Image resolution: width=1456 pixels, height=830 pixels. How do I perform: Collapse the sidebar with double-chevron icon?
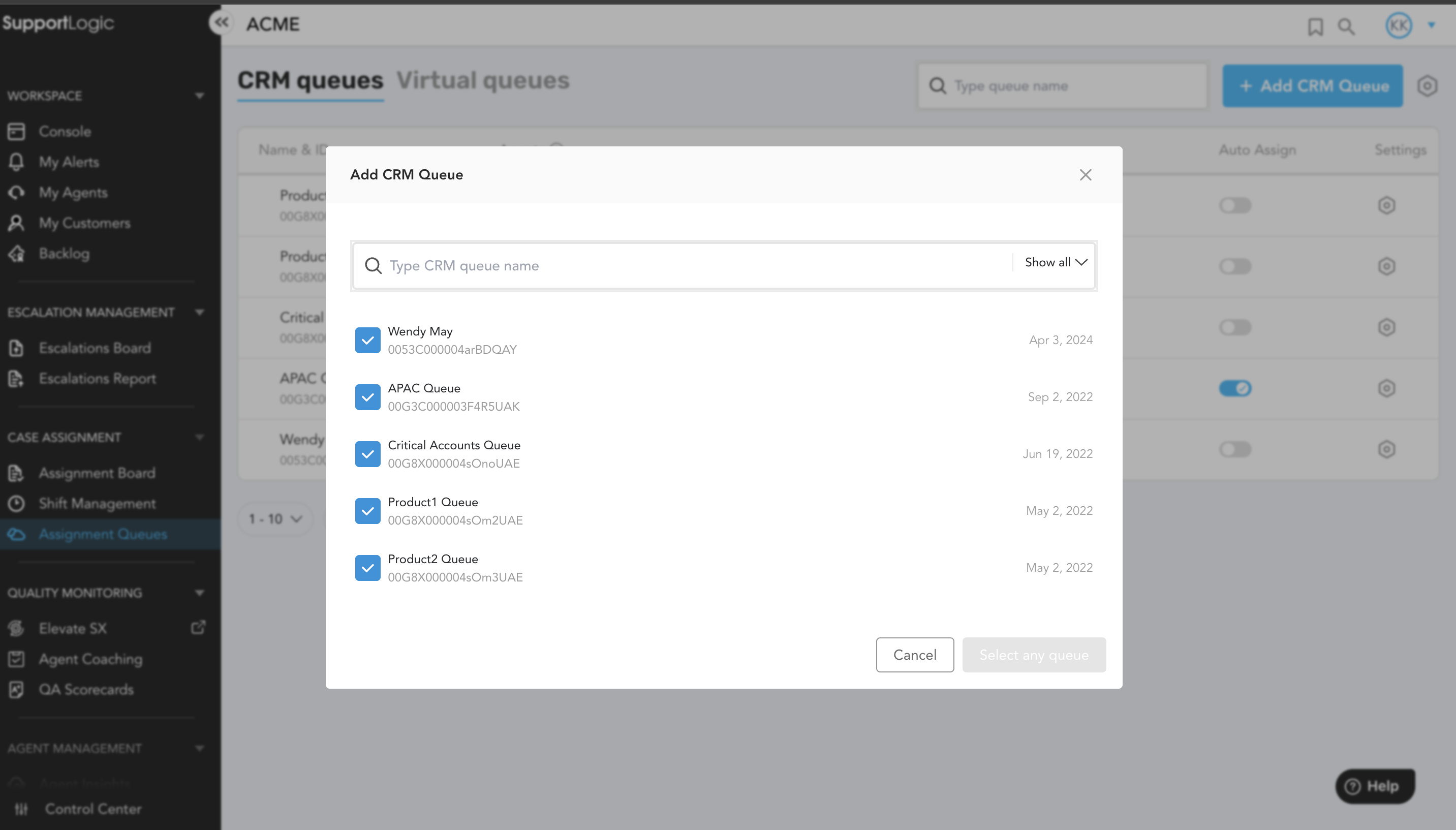(221, 23)
